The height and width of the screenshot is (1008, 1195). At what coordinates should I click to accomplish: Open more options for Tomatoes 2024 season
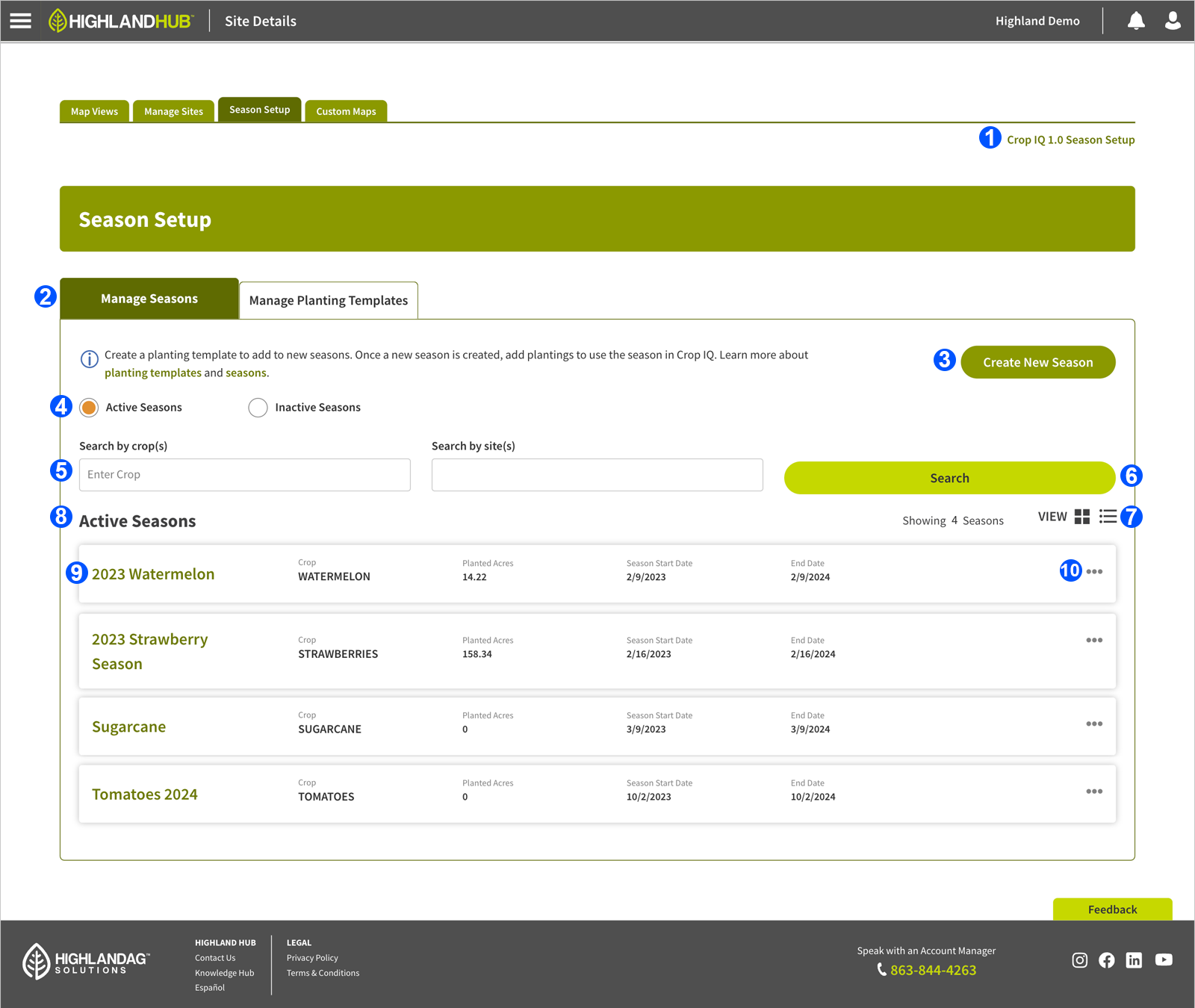click(1094, 791)
